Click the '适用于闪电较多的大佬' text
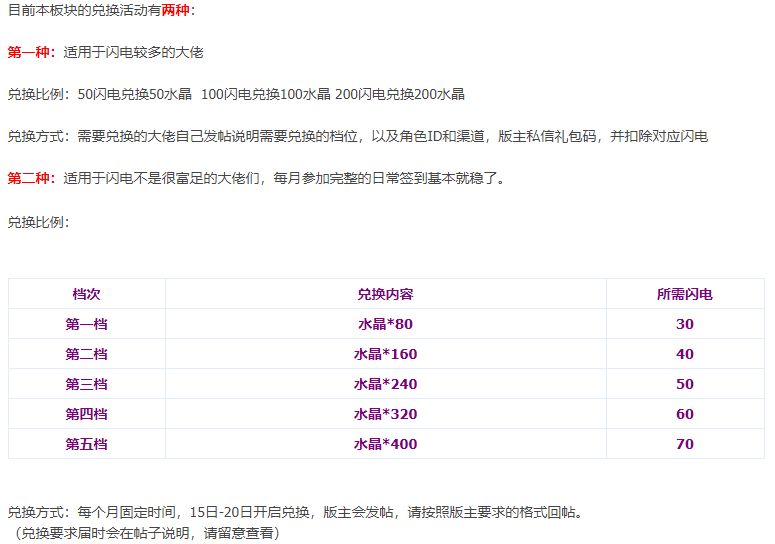The image size is (775, 544). pyautogui.click(x=133, y=52)
